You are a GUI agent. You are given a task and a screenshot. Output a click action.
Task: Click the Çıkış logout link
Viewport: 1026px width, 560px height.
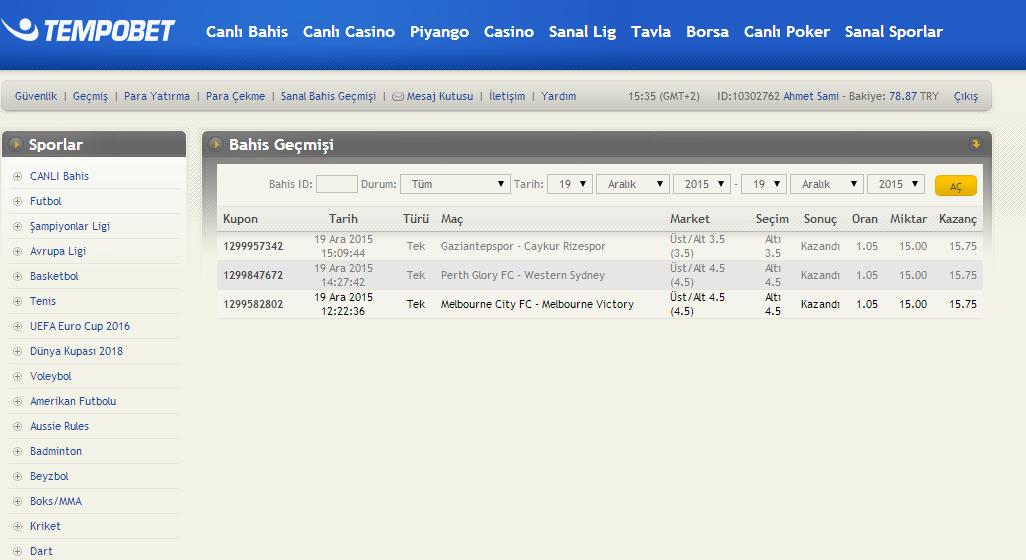(x=965, y=97)
